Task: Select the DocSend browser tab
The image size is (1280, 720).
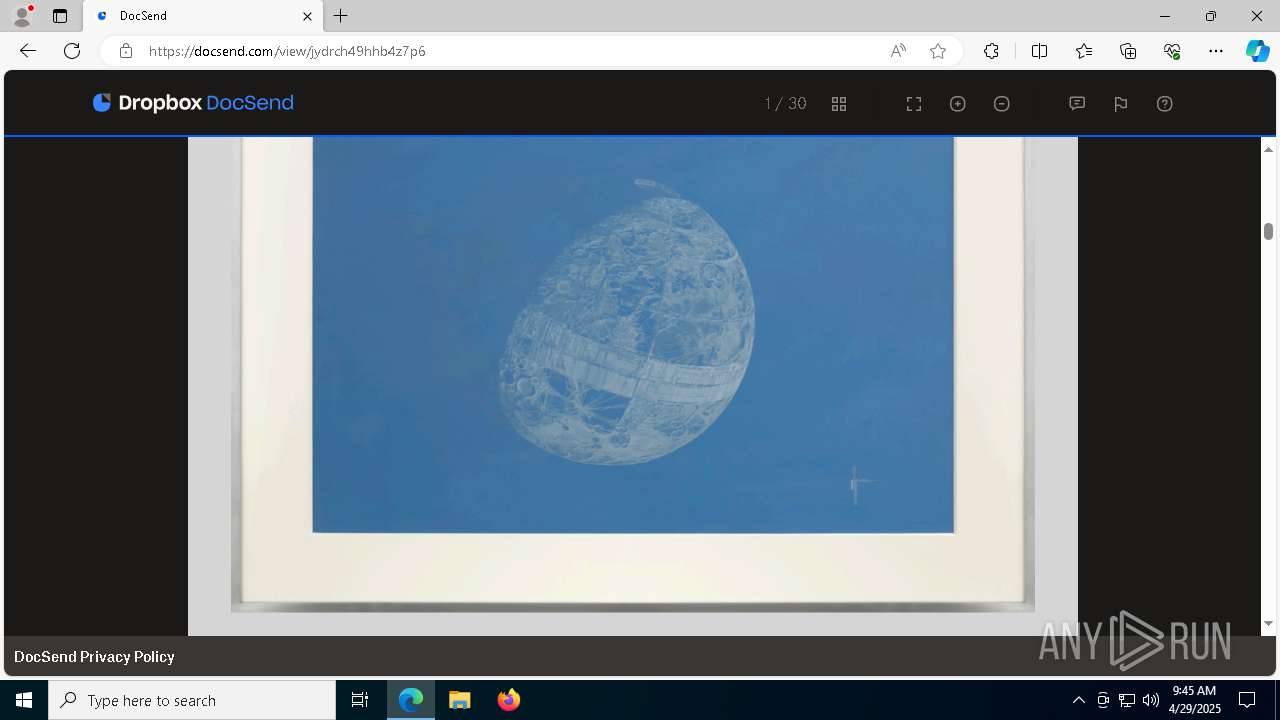Action: (x=204, y=16)
